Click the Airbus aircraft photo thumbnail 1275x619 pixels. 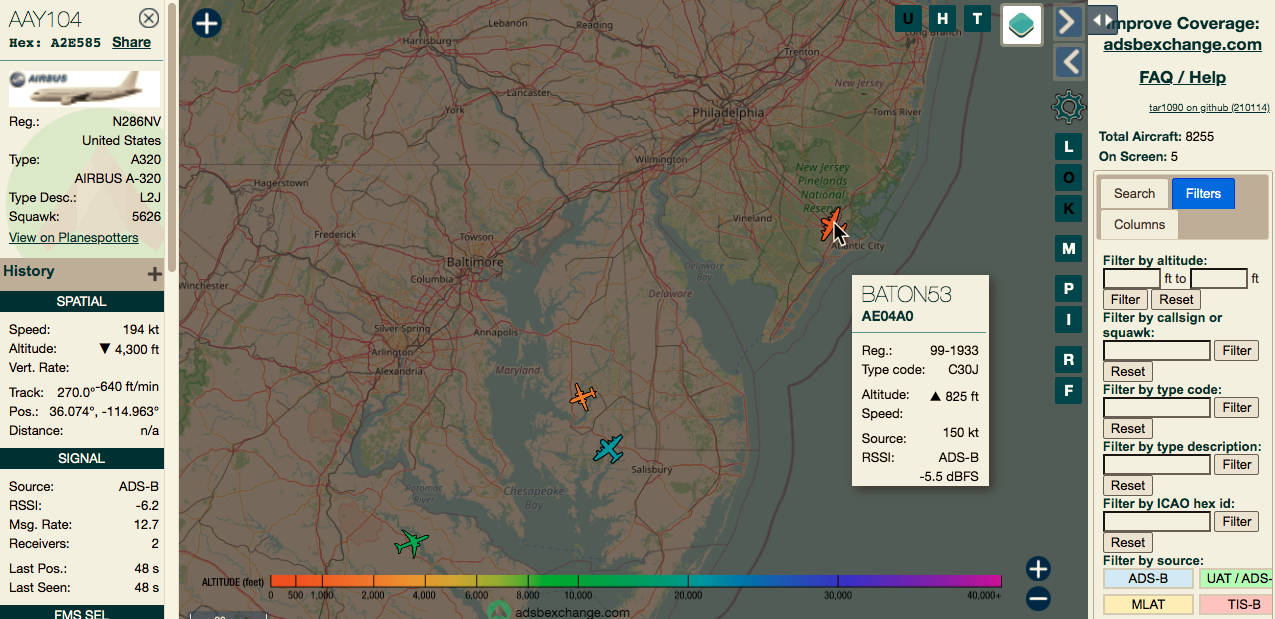point(84,88)
